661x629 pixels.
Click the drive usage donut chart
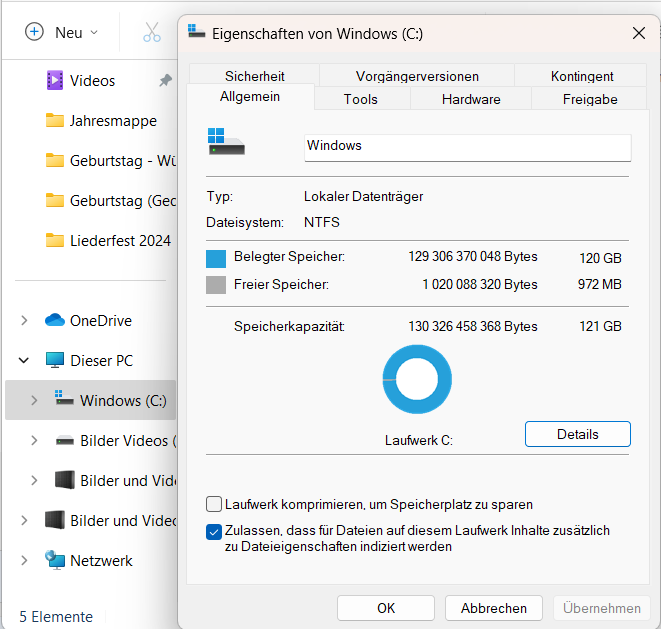(417, 379)
